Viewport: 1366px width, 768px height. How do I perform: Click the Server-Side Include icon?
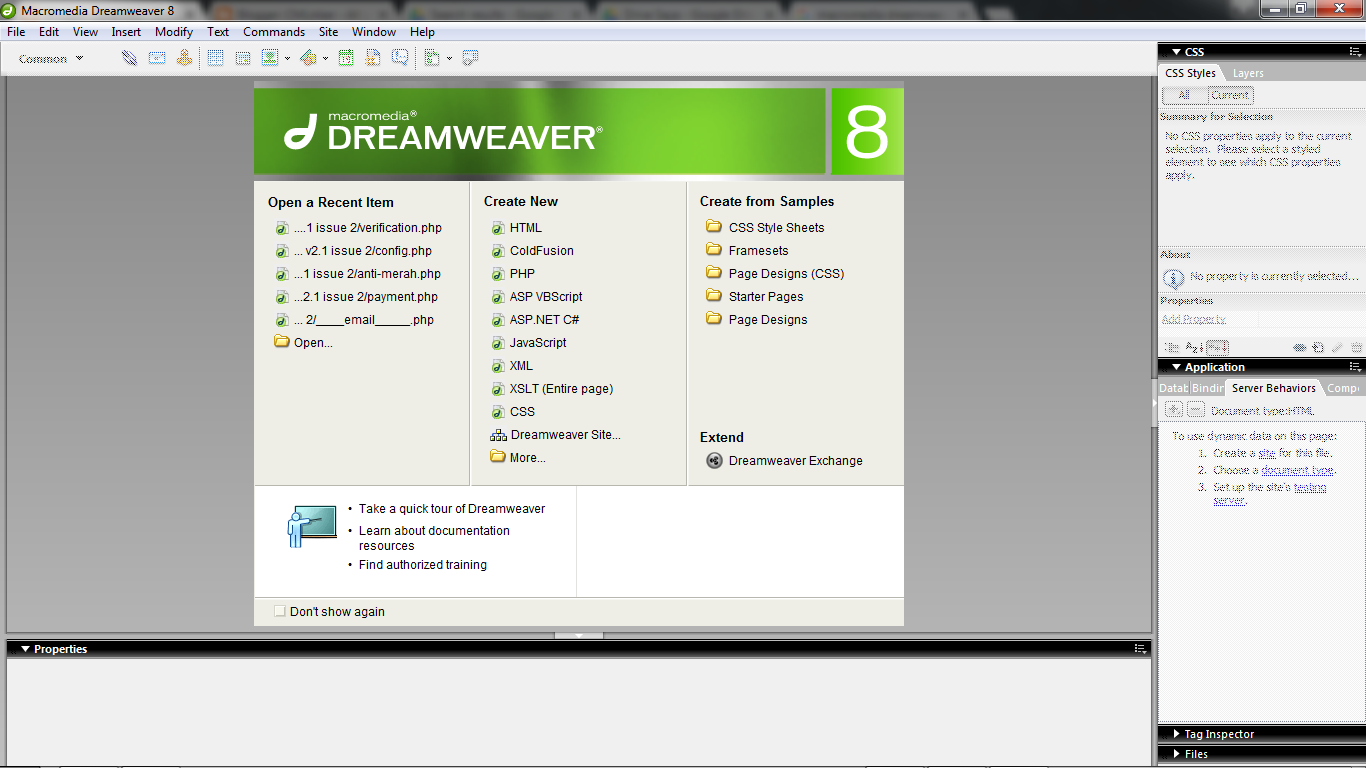373,58
